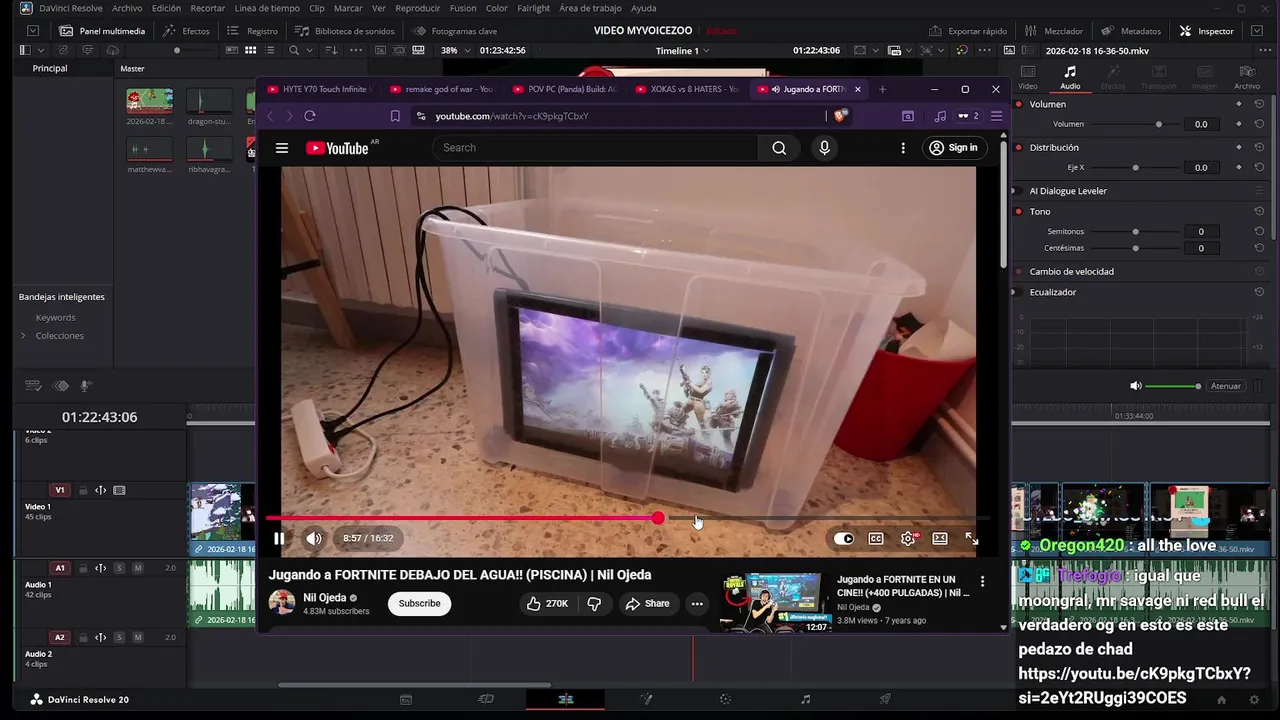Select the Audio tab in the Inspector
The image size is (1280, 720).
(1070, 76)
